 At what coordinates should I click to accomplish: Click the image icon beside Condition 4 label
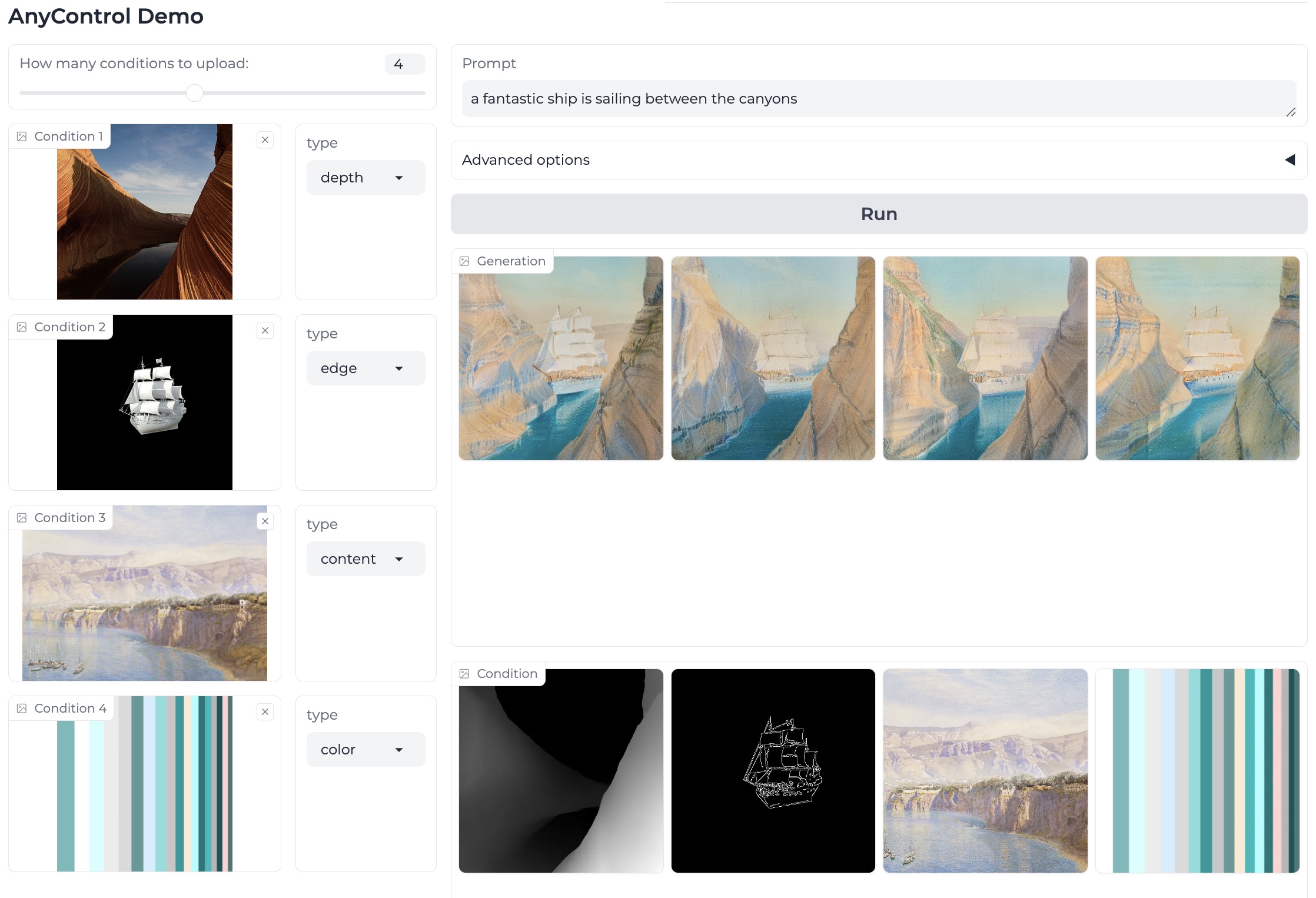click(22, 709)
